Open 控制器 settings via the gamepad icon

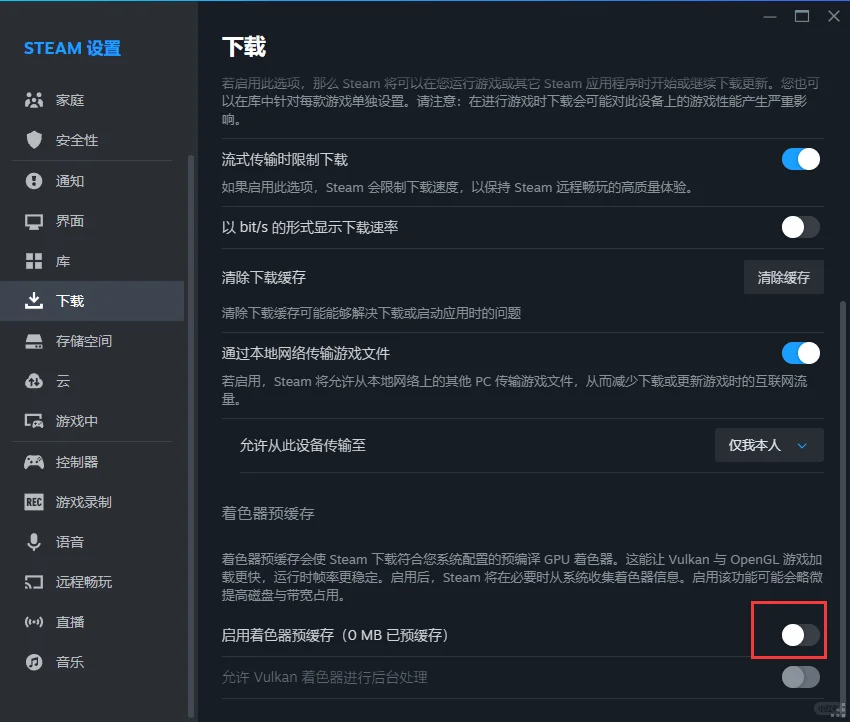(35, 461)
